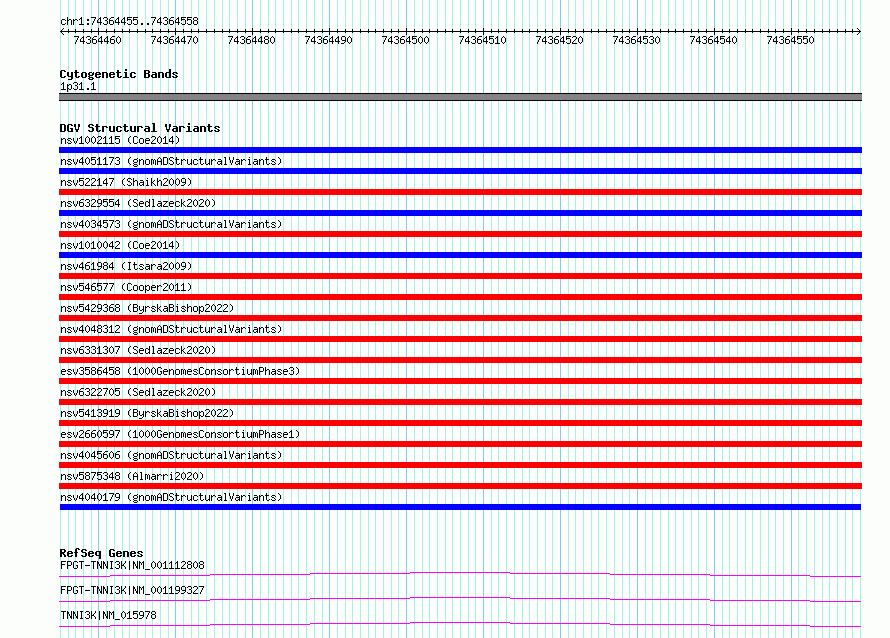
Task: Click the red bar for nsv4034573
Action: coord(460,234)
